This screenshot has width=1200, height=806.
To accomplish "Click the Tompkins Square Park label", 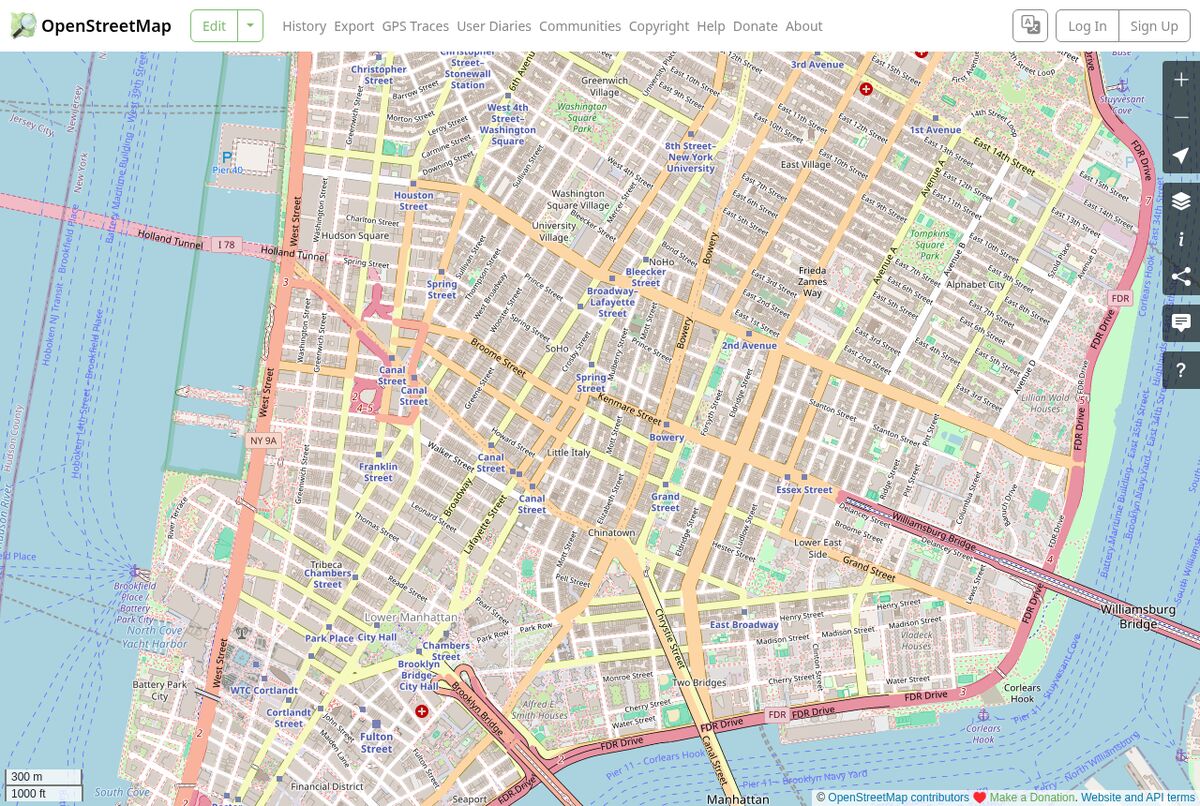I will pyautogui.click(x=929, y=245).
